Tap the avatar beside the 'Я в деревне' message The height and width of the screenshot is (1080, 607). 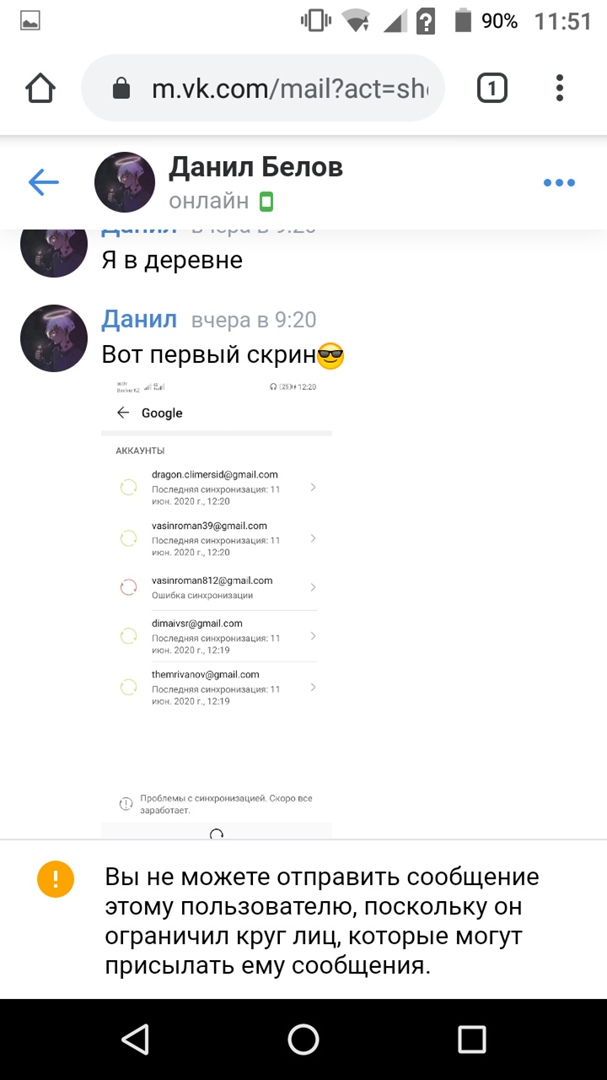(x=54, y=251)
